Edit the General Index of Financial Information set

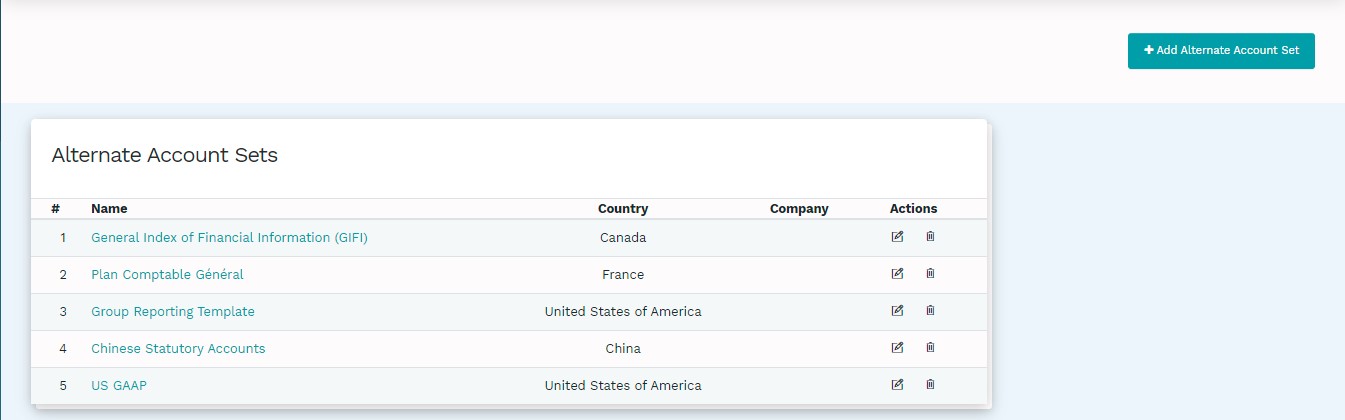[897, 237]
